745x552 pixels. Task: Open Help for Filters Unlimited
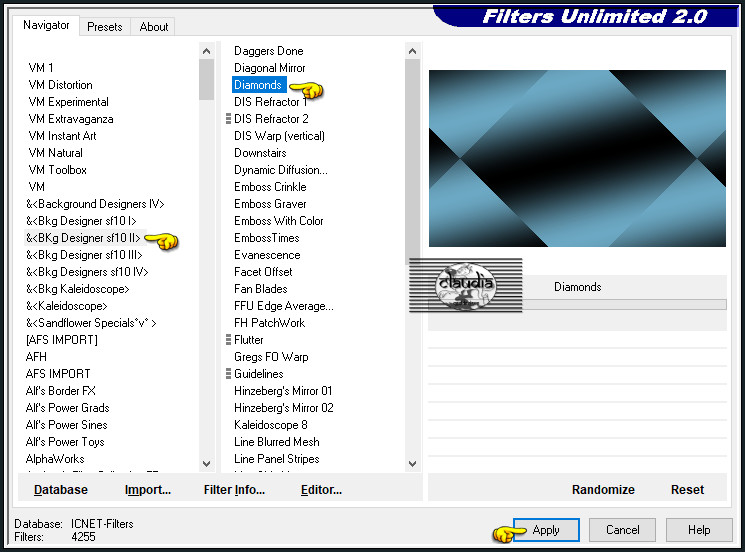pos(699,530)
